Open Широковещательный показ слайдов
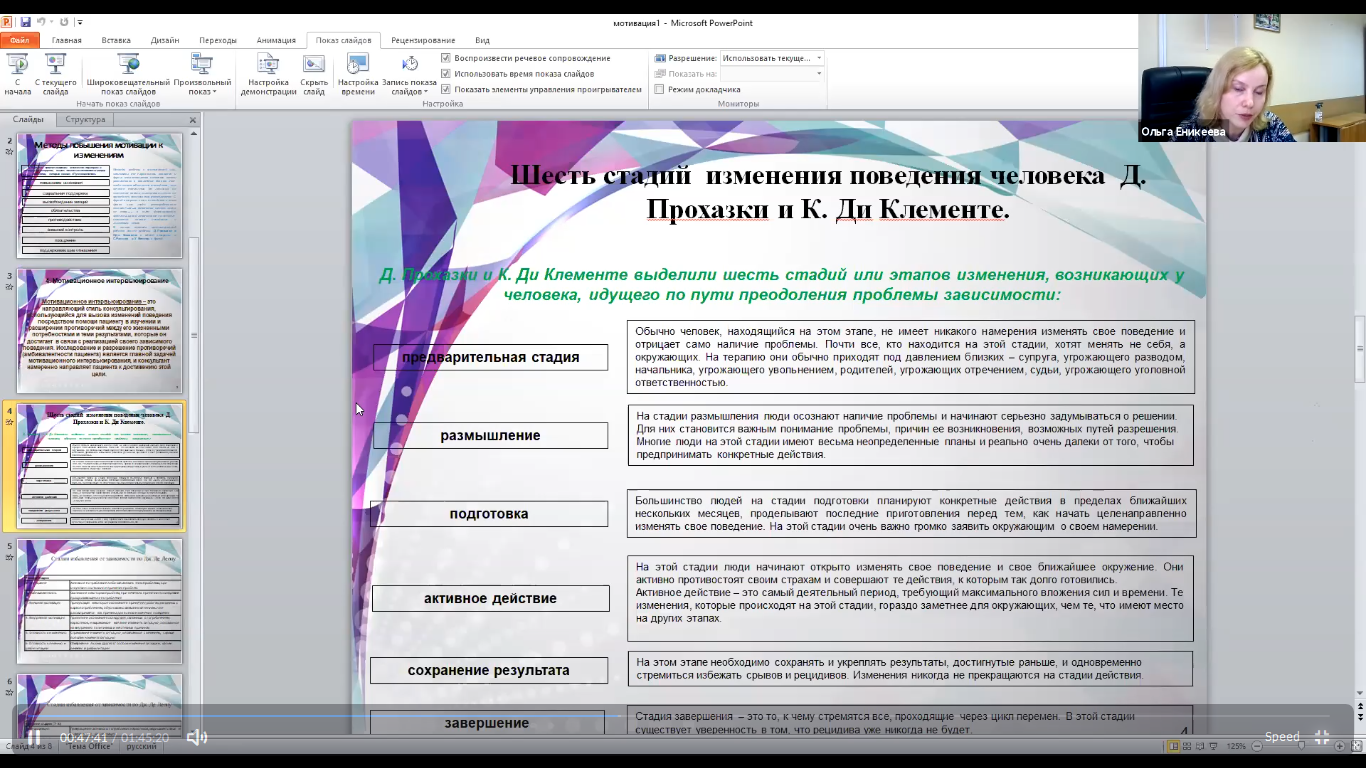This screenshot has width=1366, height=768. 128,74
